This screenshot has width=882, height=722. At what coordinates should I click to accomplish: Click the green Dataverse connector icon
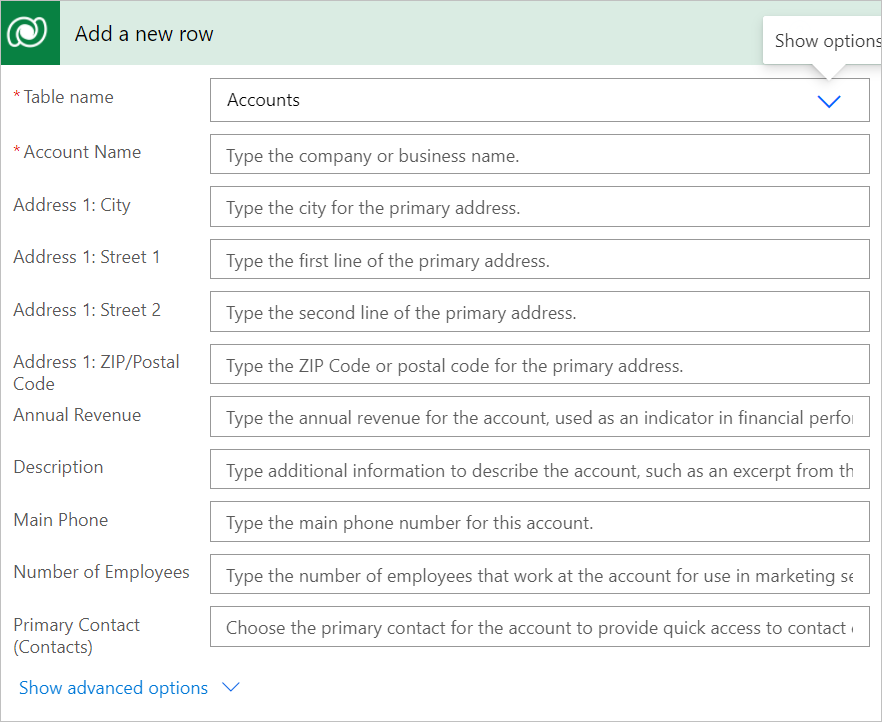pyautogui.click(x=29, y=32)
